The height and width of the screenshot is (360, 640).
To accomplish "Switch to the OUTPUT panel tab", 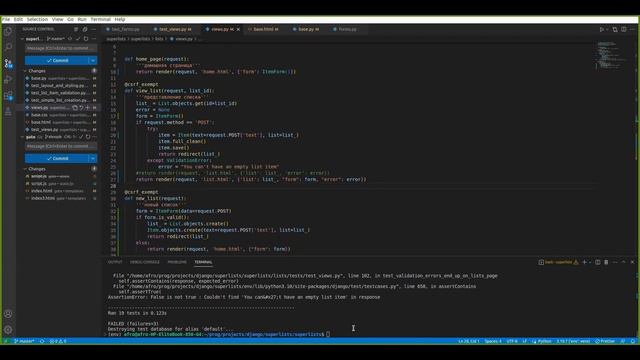I will (x=115, y=262).
